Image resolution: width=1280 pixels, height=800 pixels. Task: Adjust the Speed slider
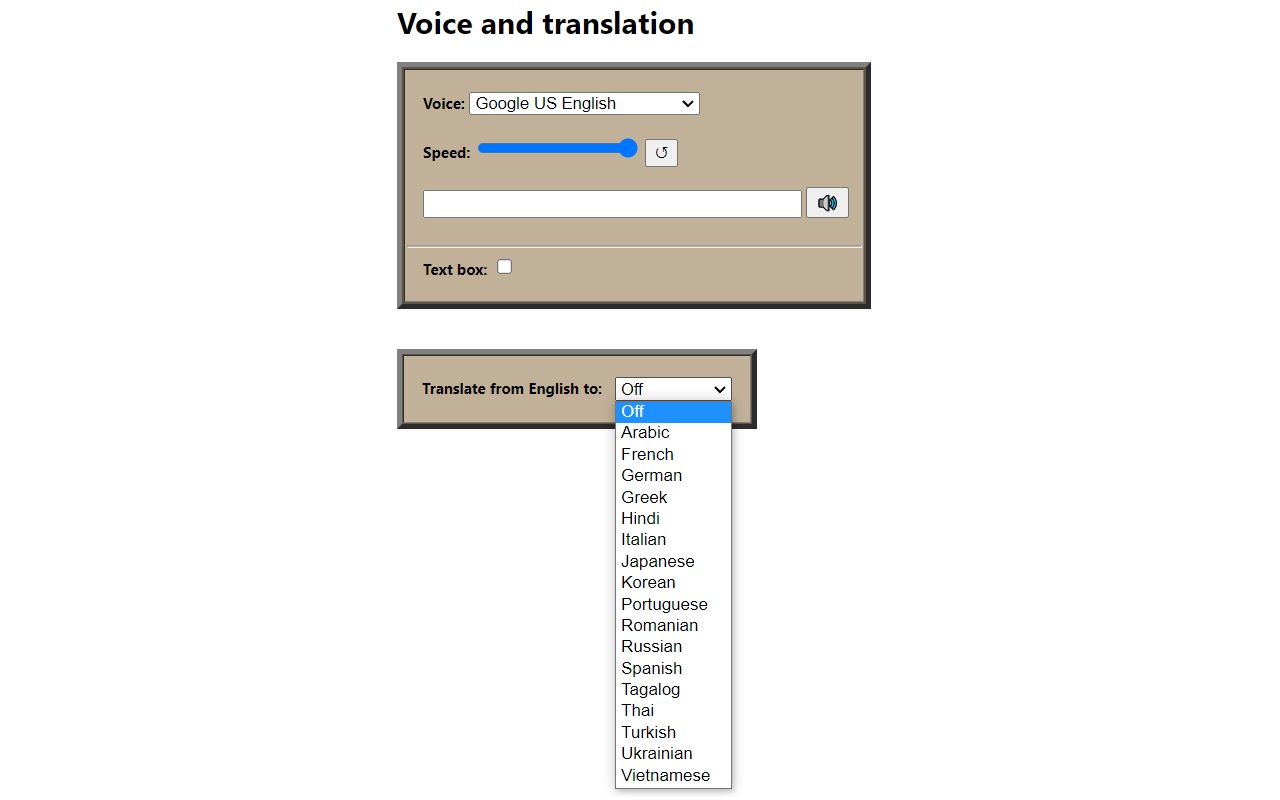point(557,149)
